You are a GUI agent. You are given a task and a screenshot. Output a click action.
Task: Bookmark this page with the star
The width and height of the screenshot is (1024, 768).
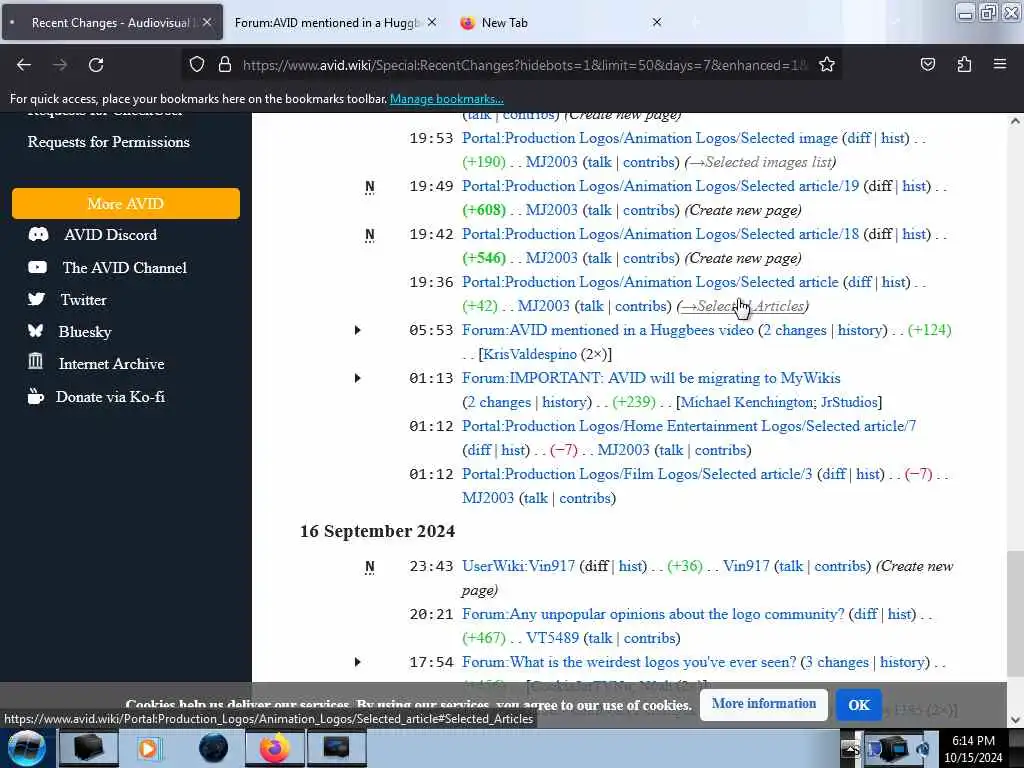point(827,65)
